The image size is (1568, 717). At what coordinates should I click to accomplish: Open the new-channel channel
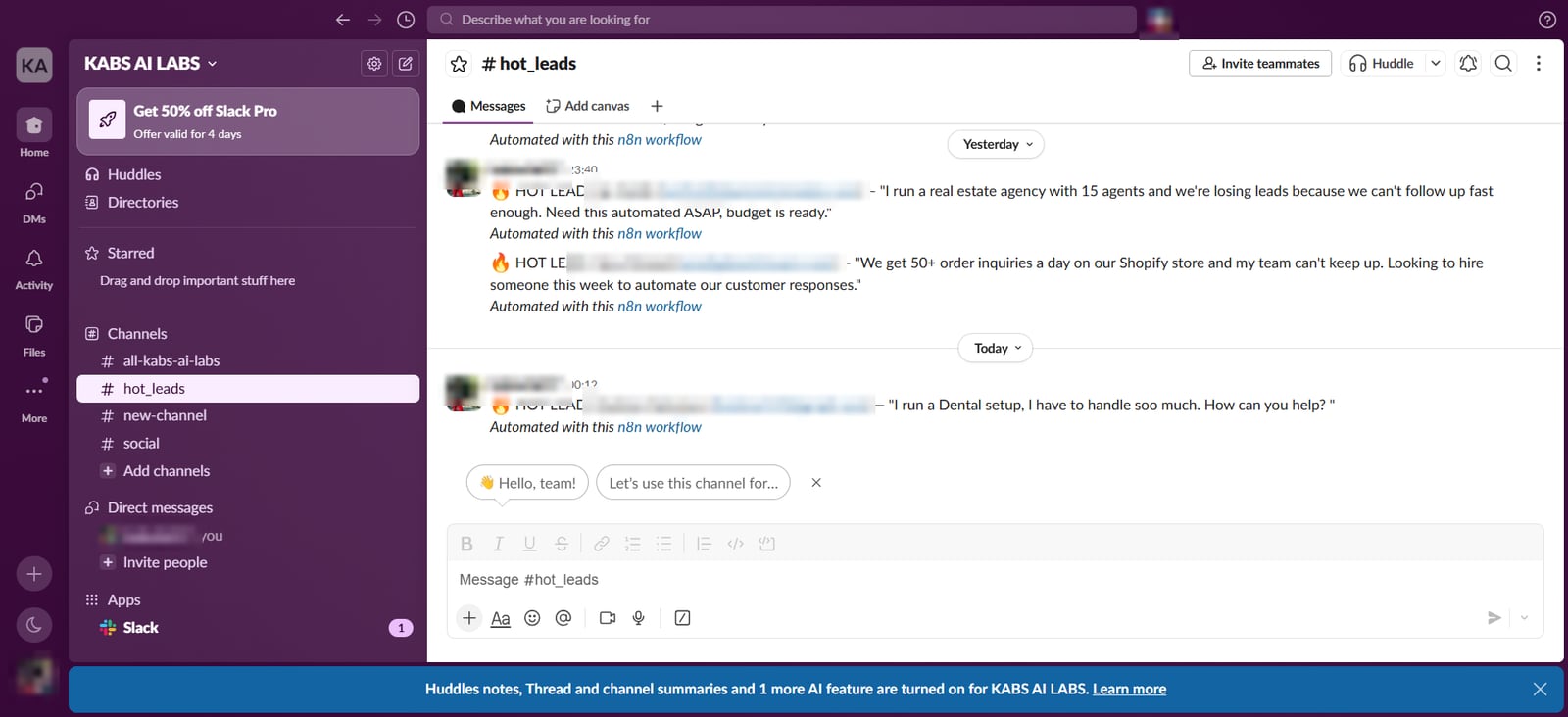(248, 416)
